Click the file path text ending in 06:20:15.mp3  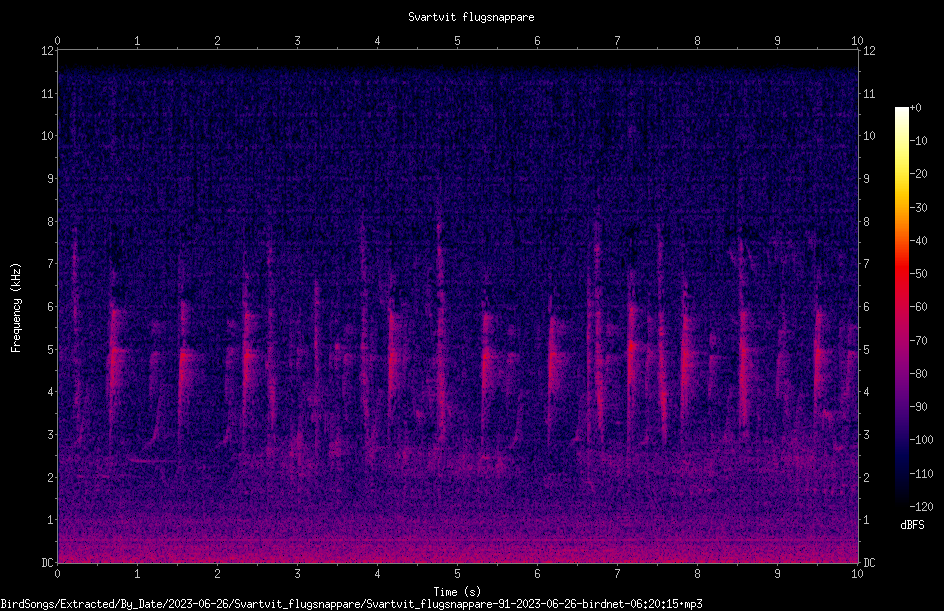click(x=352, y=604)
